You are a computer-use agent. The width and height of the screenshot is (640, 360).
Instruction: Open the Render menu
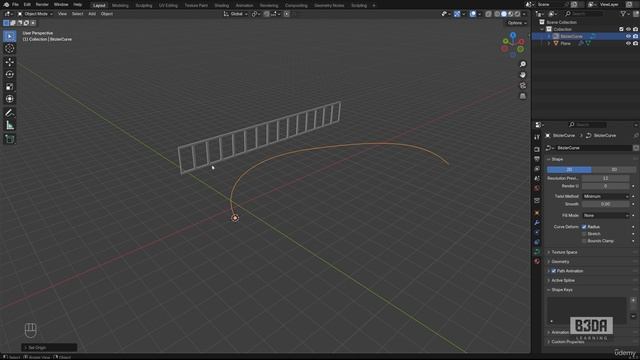42,4
